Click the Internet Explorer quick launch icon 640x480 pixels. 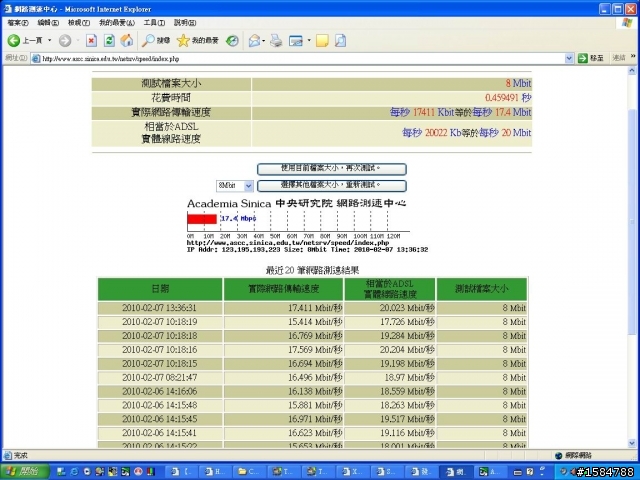74,471
